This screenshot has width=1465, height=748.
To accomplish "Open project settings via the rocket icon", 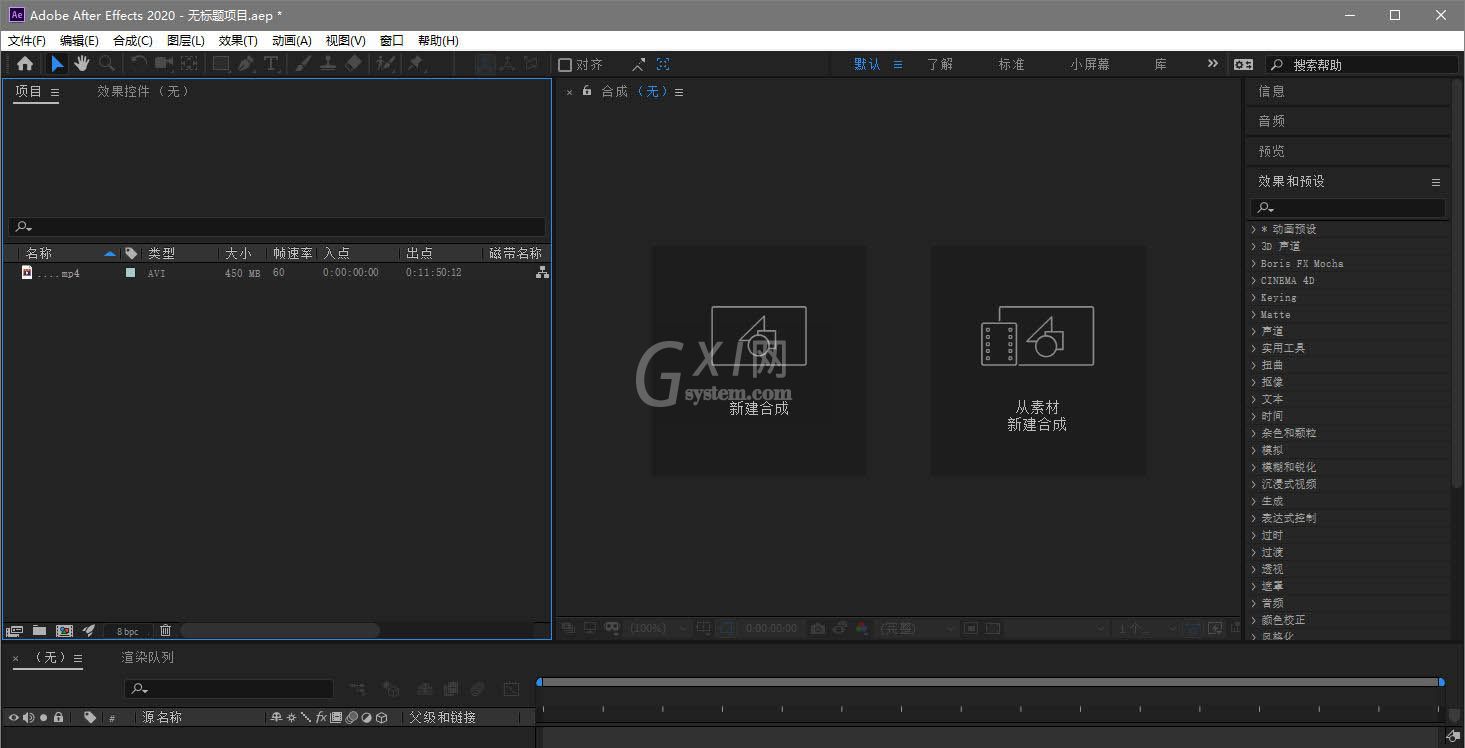I will pyautogui.click(x=89, y=631).
